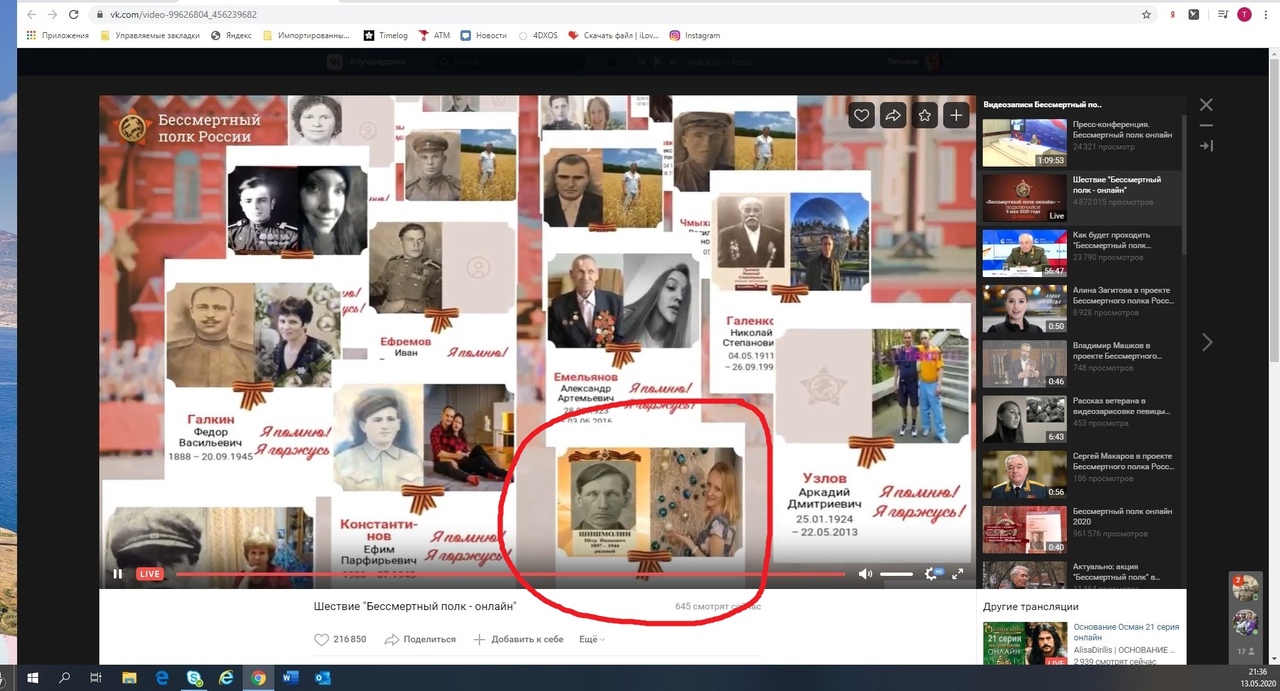The image size is (1280, 691).
Task: Open the Timelog bookmark
Action: click(x=386, y=35)
